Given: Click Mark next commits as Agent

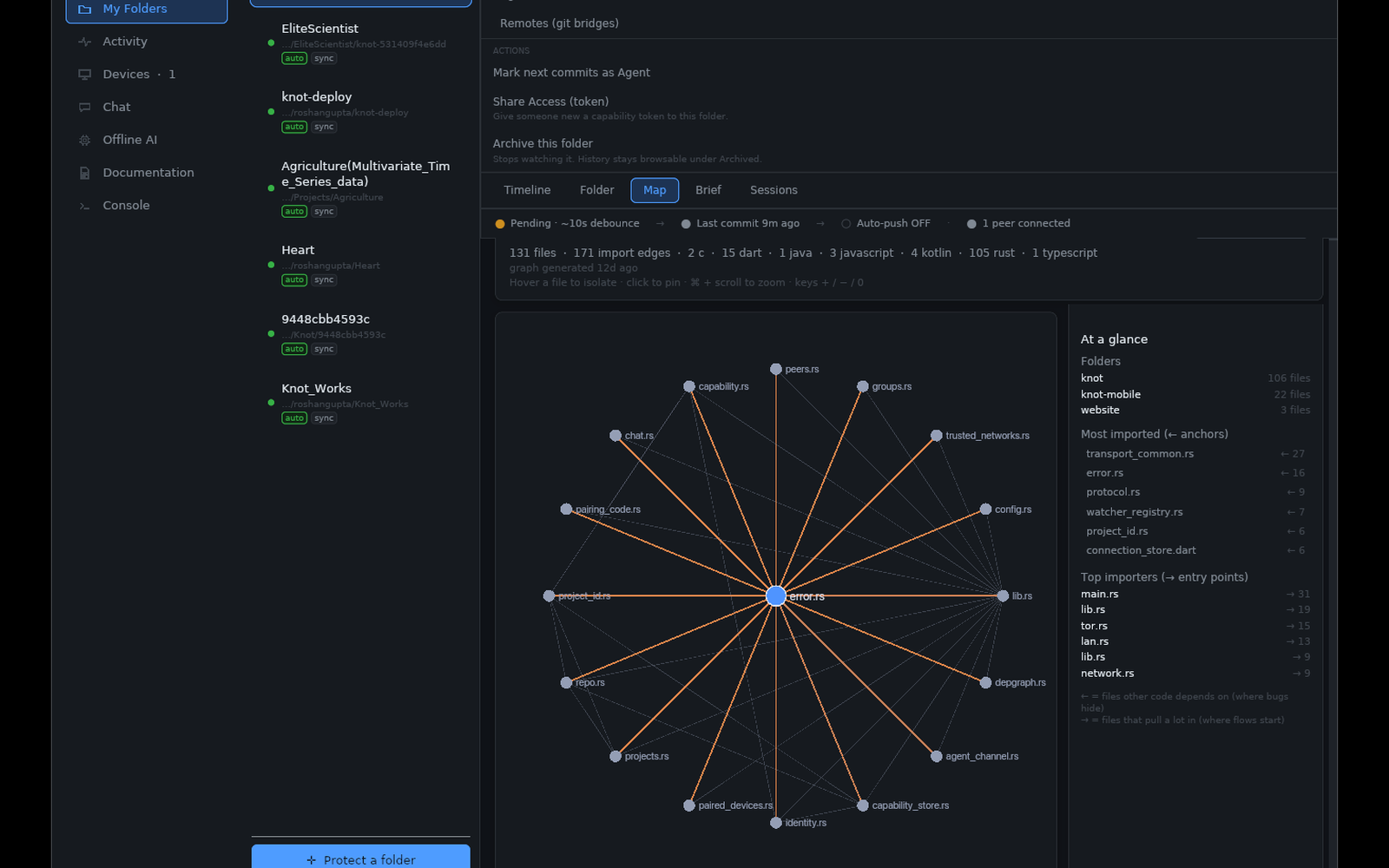Looking at the screenshot, I should click(571, 73).
